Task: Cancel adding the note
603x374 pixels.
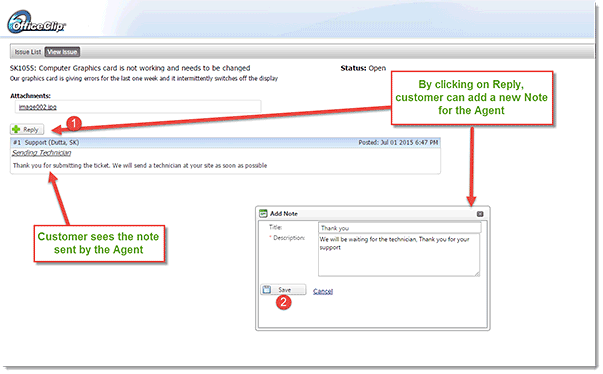Action: [x=323, y=291]
